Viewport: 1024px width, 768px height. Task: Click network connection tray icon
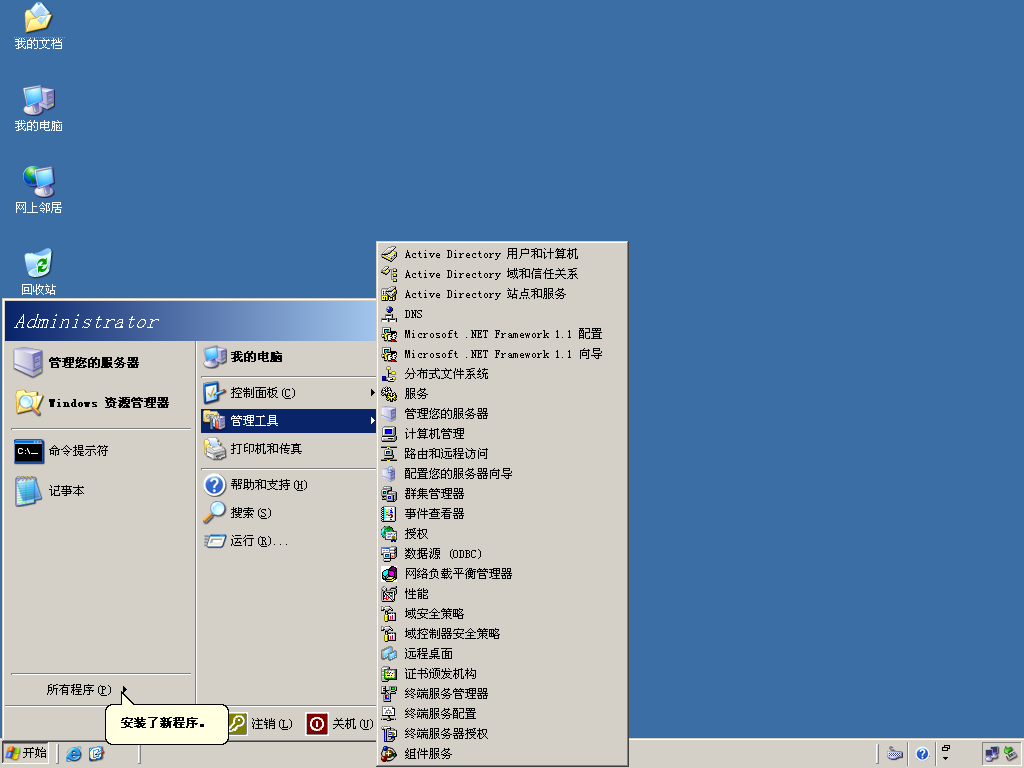(x=992, y=754)
